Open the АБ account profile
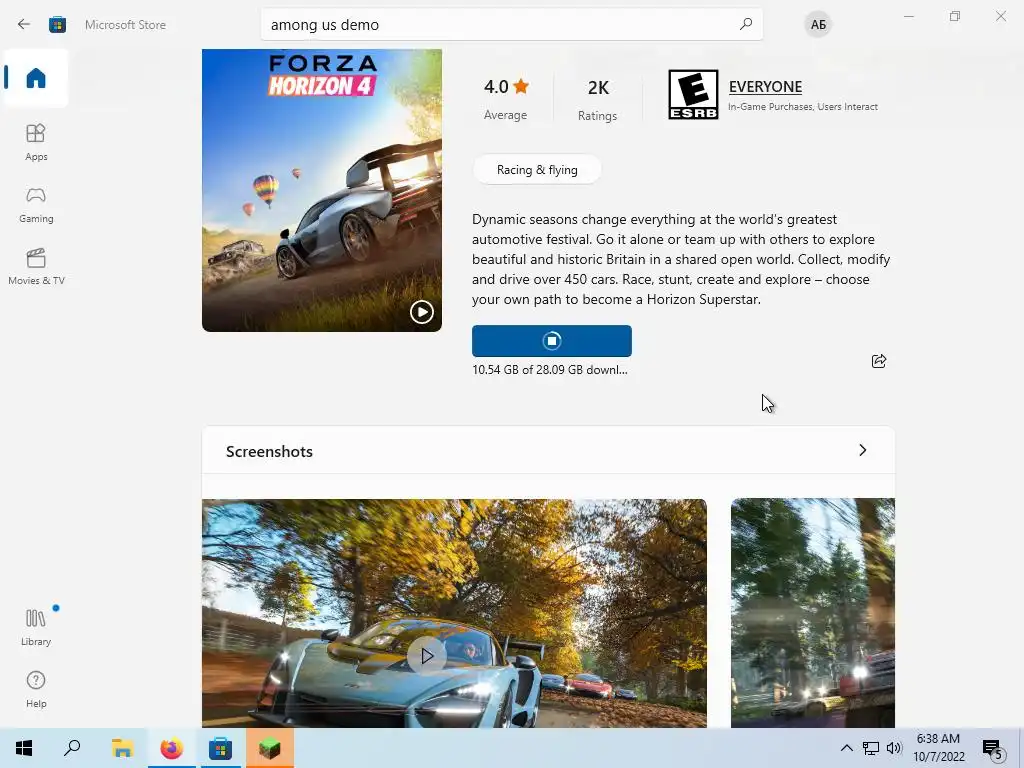Screen dimensions: 1024x768 point(818,25)
